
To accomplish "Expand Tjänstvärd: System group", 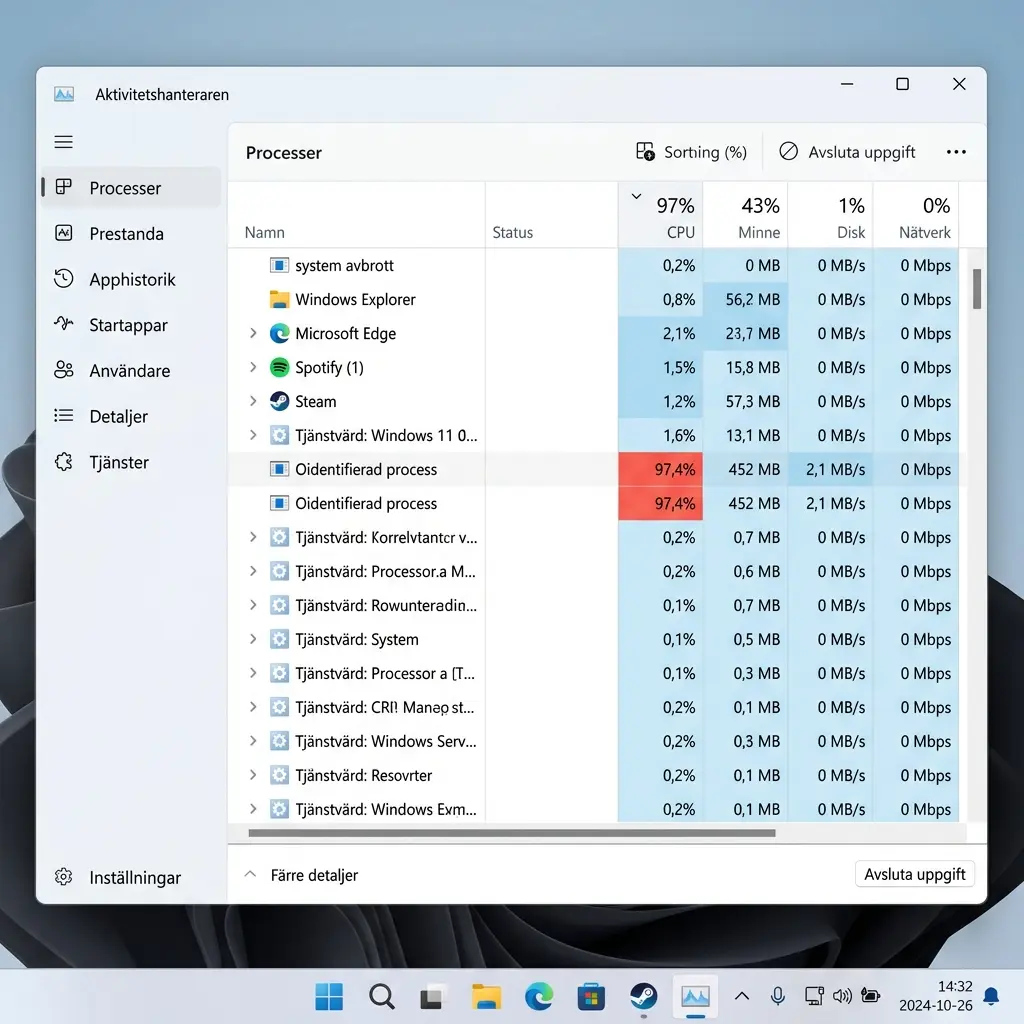I will tap(253, 639).
